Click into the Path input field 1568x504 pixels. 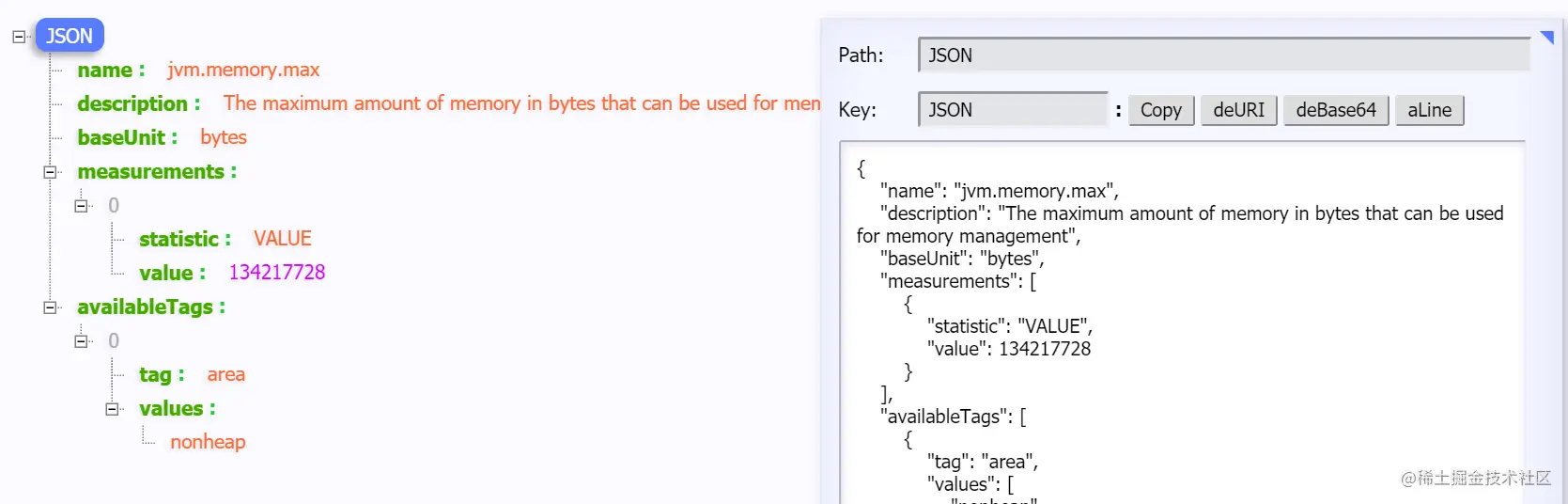1224,55
